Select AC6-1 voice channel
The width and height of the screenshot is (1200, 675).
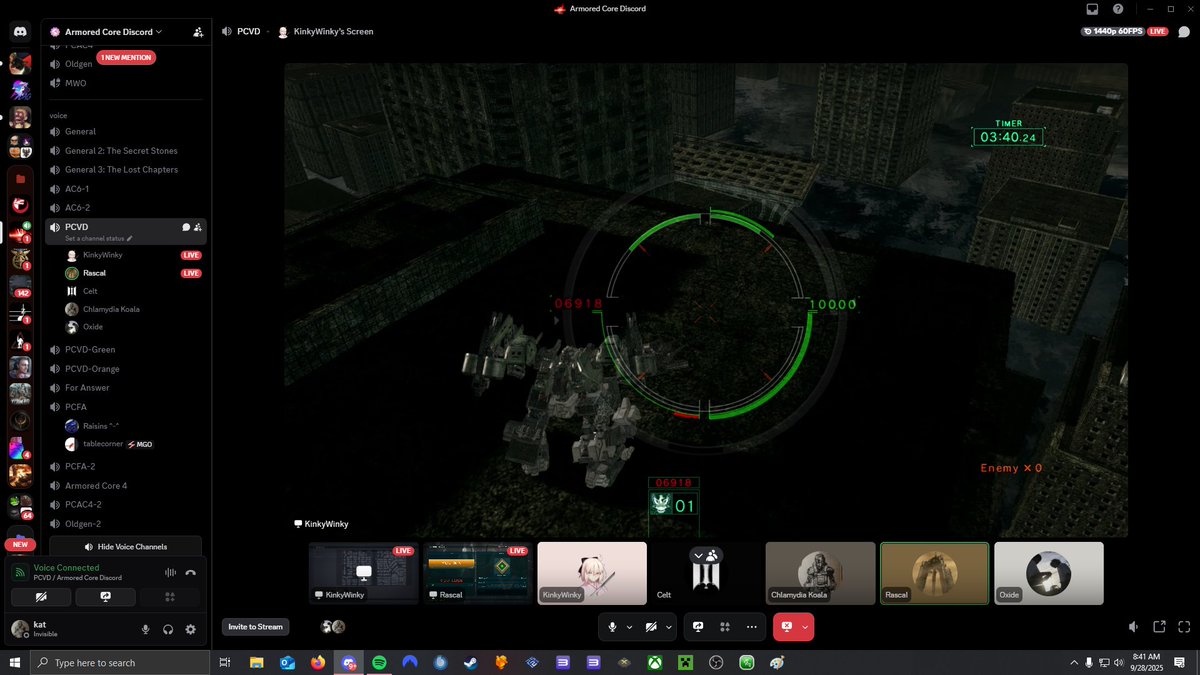[125, 188]
